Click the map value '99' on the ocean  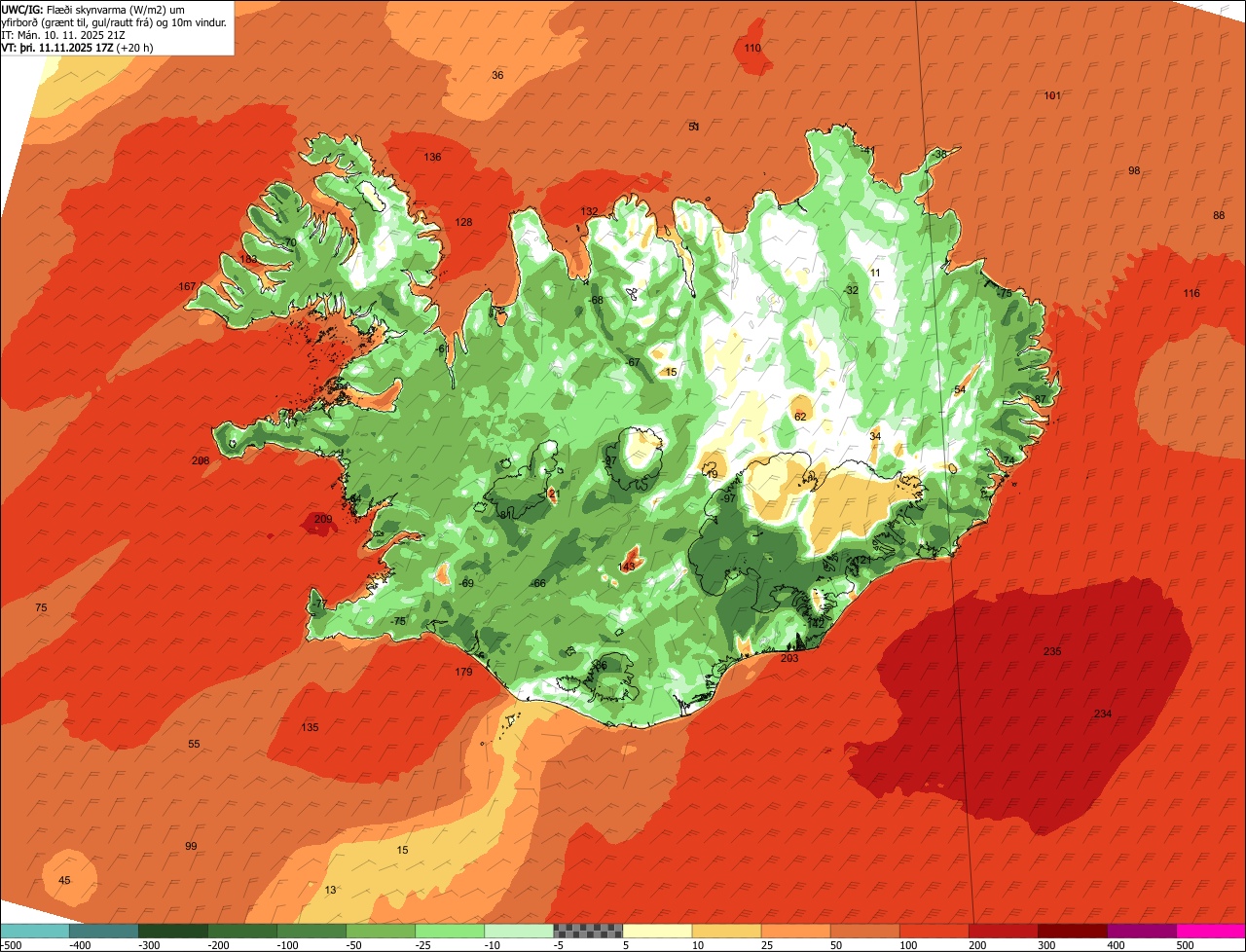[x=191, y=846]
